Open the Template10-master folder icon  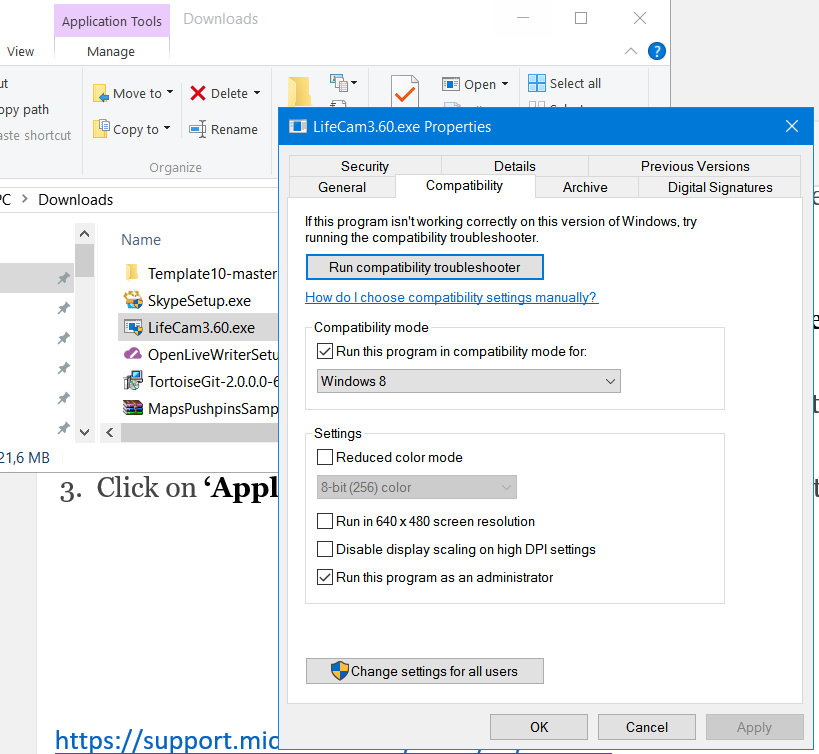pos(132,273)
